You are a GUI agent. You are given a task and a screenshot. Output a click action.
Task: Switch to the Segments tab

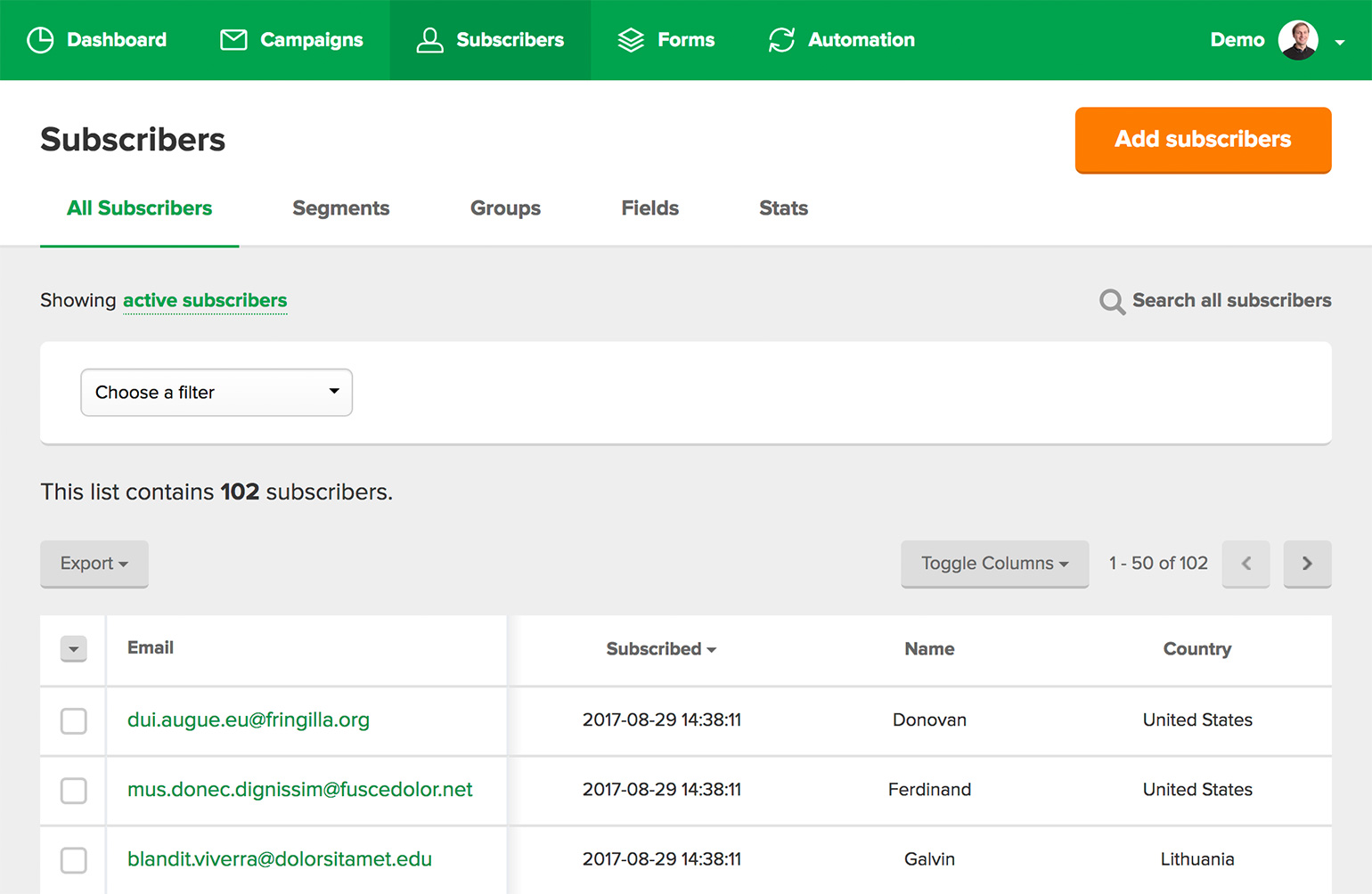click(341, 208)
